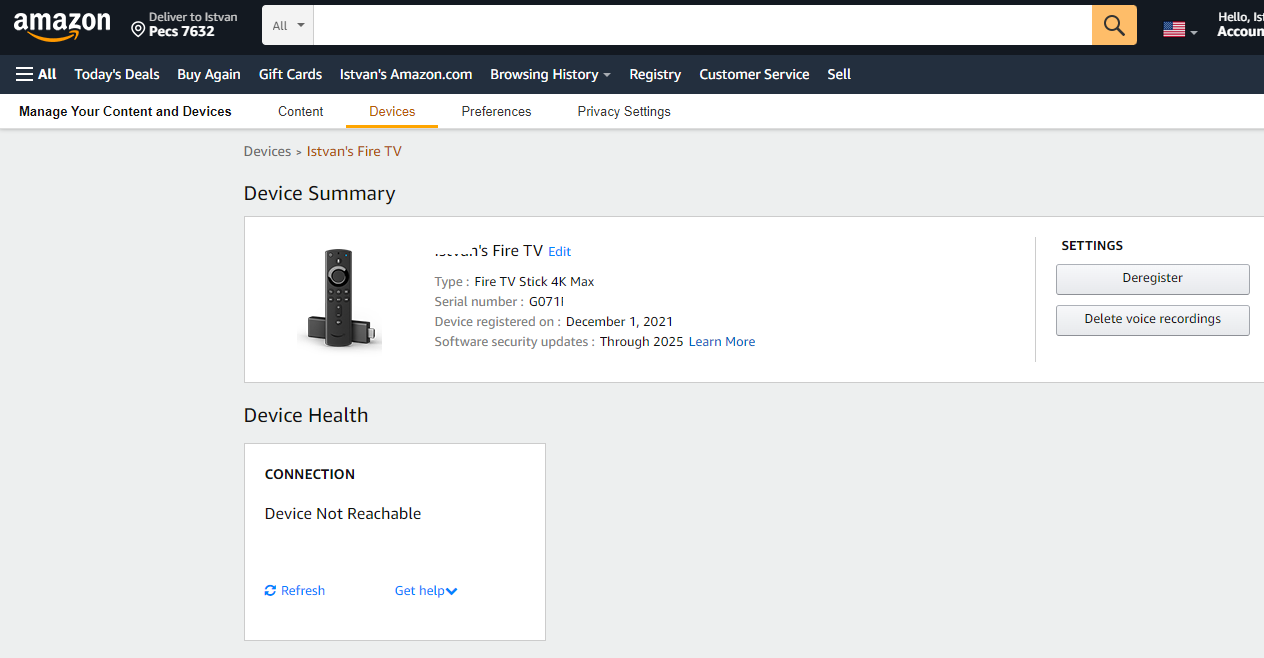Open Gift Cards page

click(290, 74)
